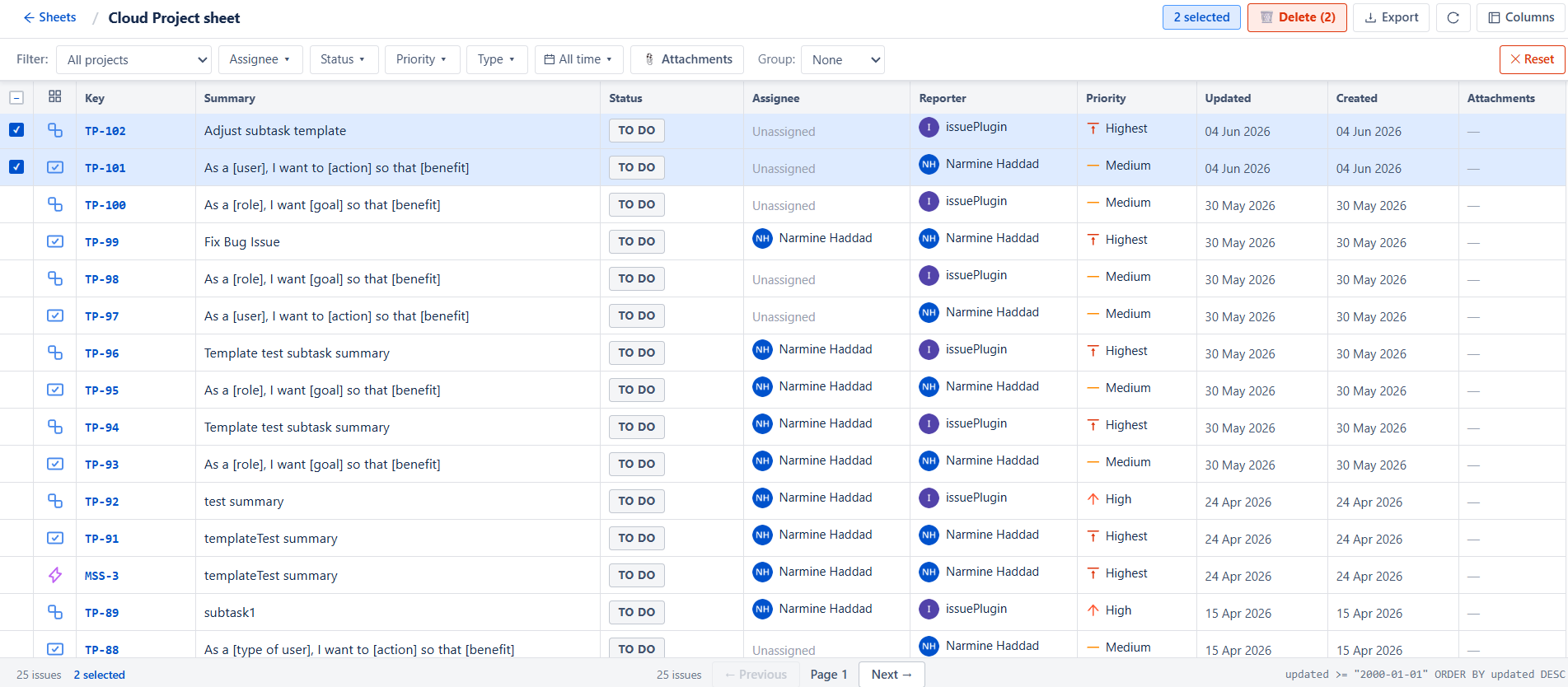Click the issue type grid icon in header

(x=55, y=96)
